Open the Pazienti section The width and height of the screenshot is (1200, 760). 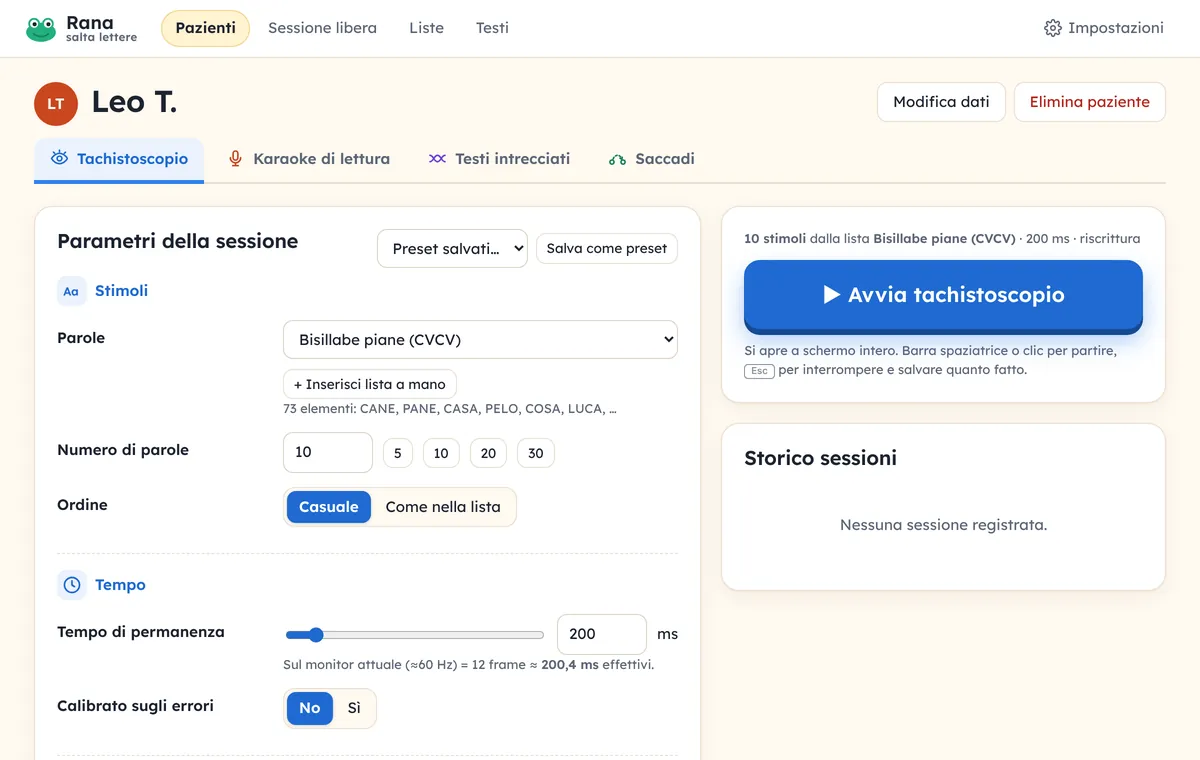point(205,28)
